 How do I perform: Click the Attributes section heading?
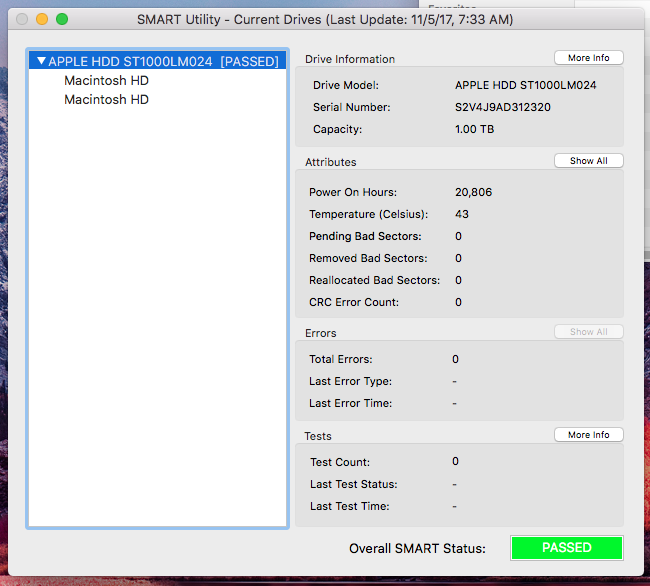click(x=331, y=162)
